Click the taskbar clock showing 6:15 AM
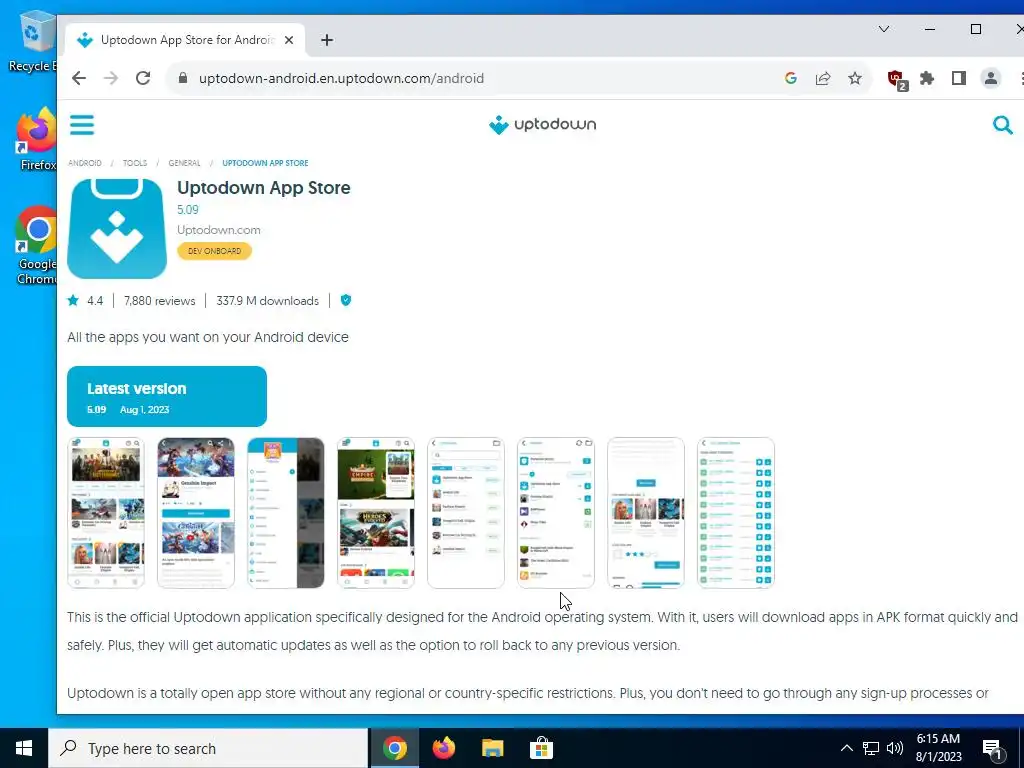 coord(938,748)
